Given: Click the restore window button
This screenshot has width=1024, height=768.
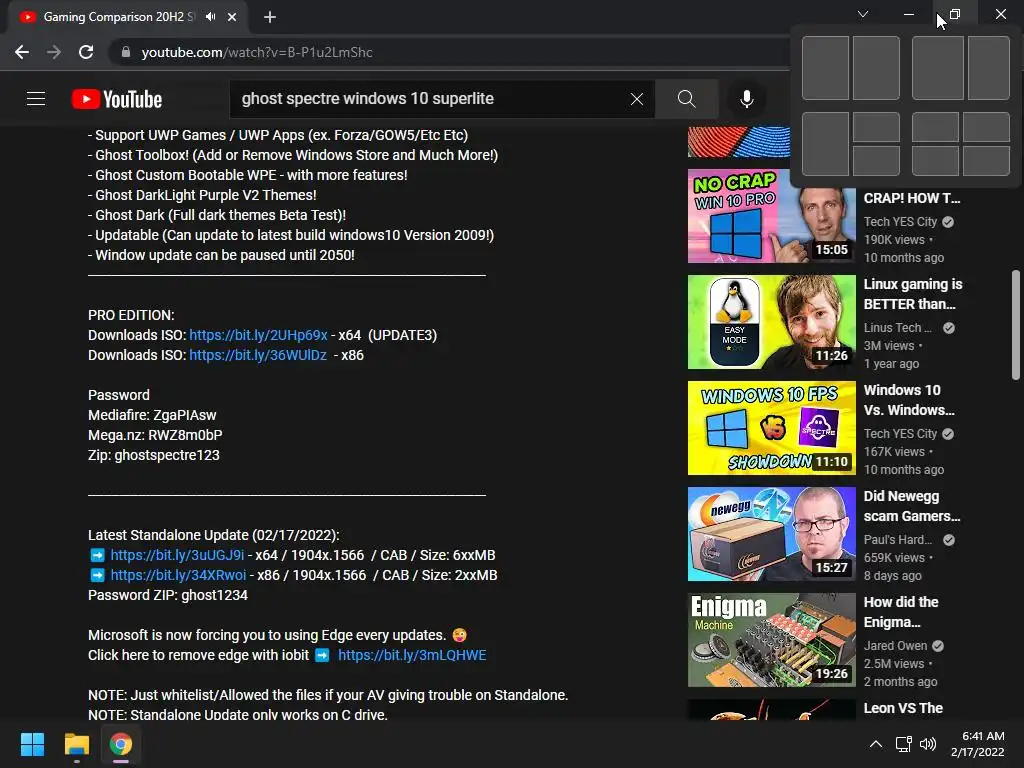Looking at the screenshot, I should pos(955,14).
